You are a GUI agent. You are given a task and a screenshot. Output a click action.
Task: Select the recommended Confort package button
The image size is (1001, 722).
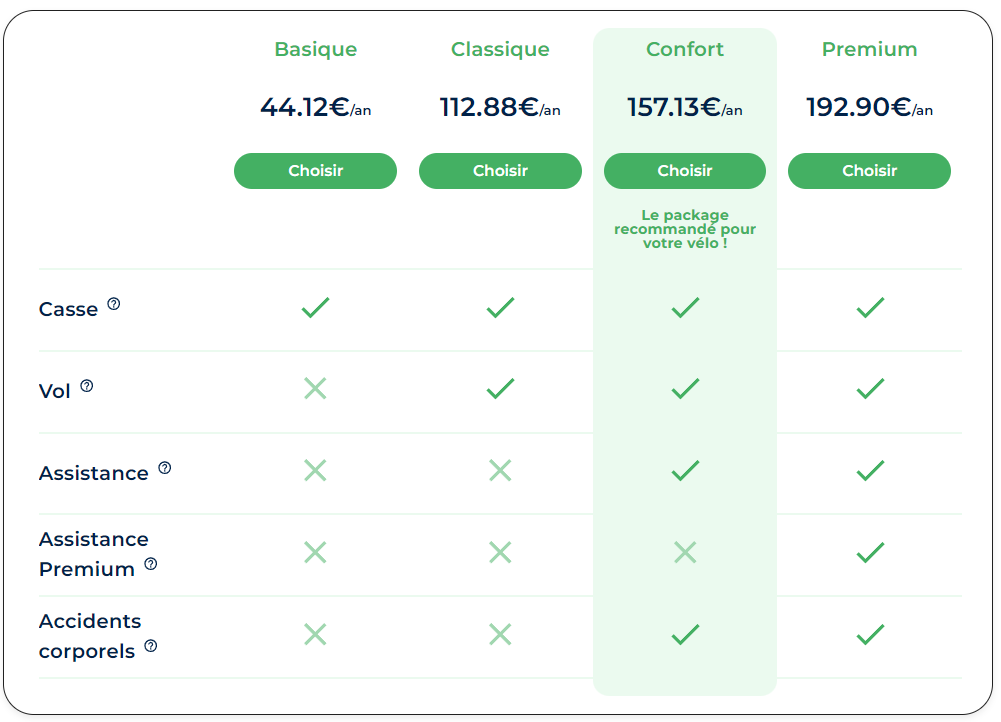tap(685, 171)
